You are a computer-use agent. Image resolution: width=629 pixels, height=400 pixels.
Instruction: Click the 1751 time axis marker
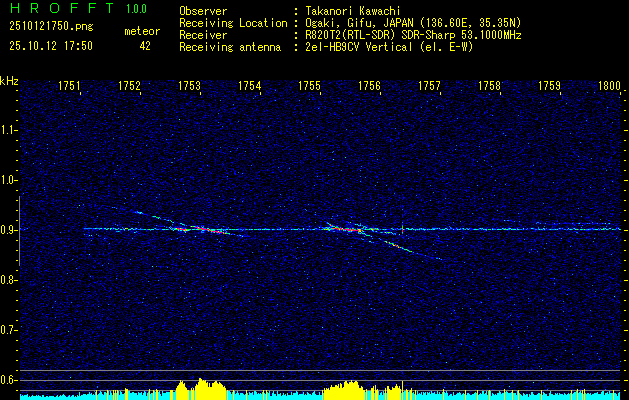pos(69,85)
